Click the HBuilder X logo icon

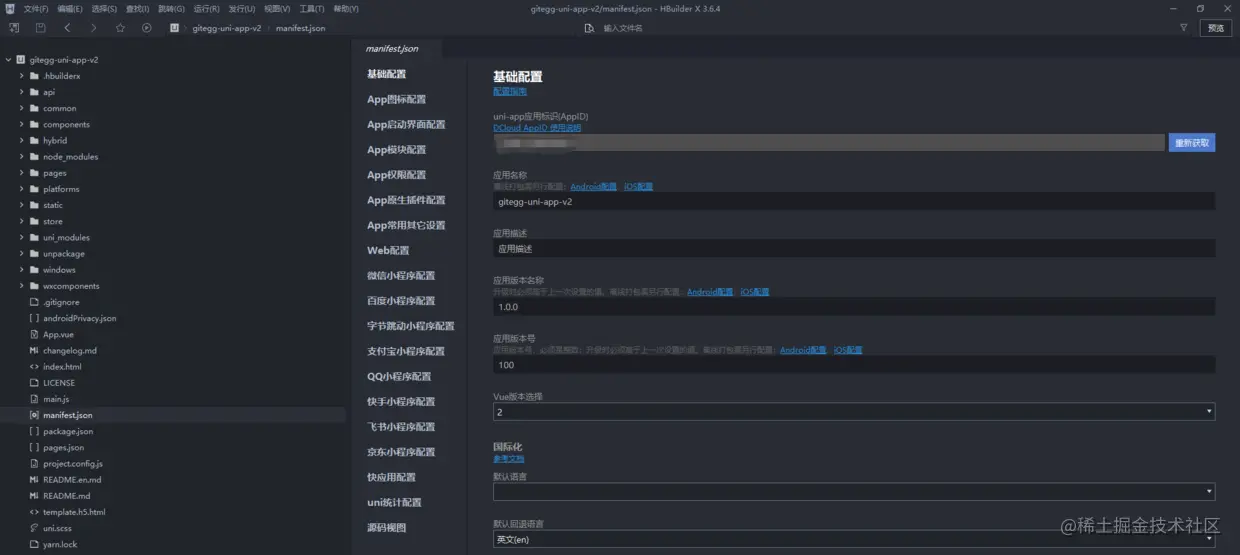(9, 8)
